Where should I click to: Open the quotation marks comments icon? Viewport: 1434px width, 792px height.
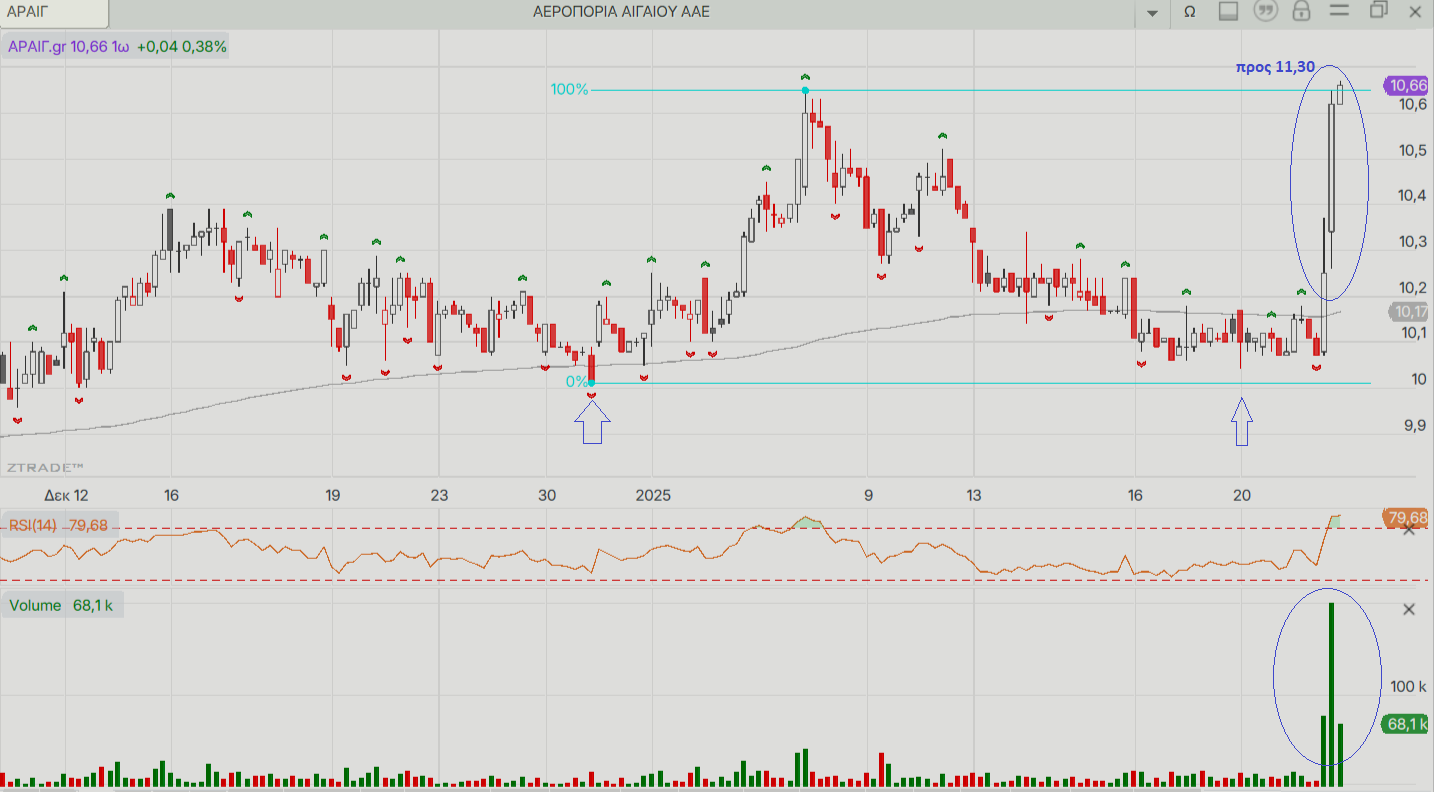point(1266,11)
